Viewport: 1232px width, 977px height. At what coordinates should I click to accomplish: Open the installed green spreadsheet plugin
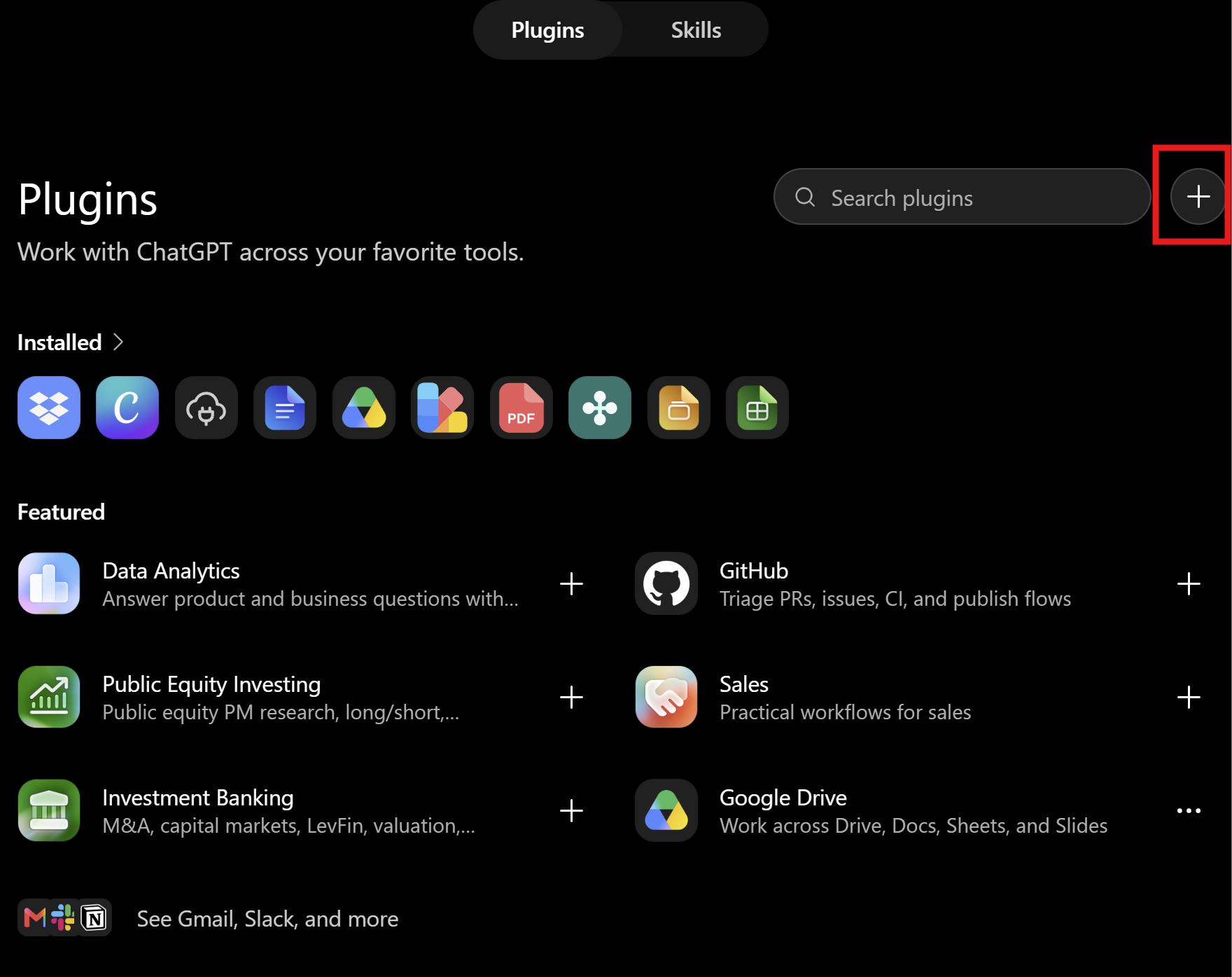point(757,408)
